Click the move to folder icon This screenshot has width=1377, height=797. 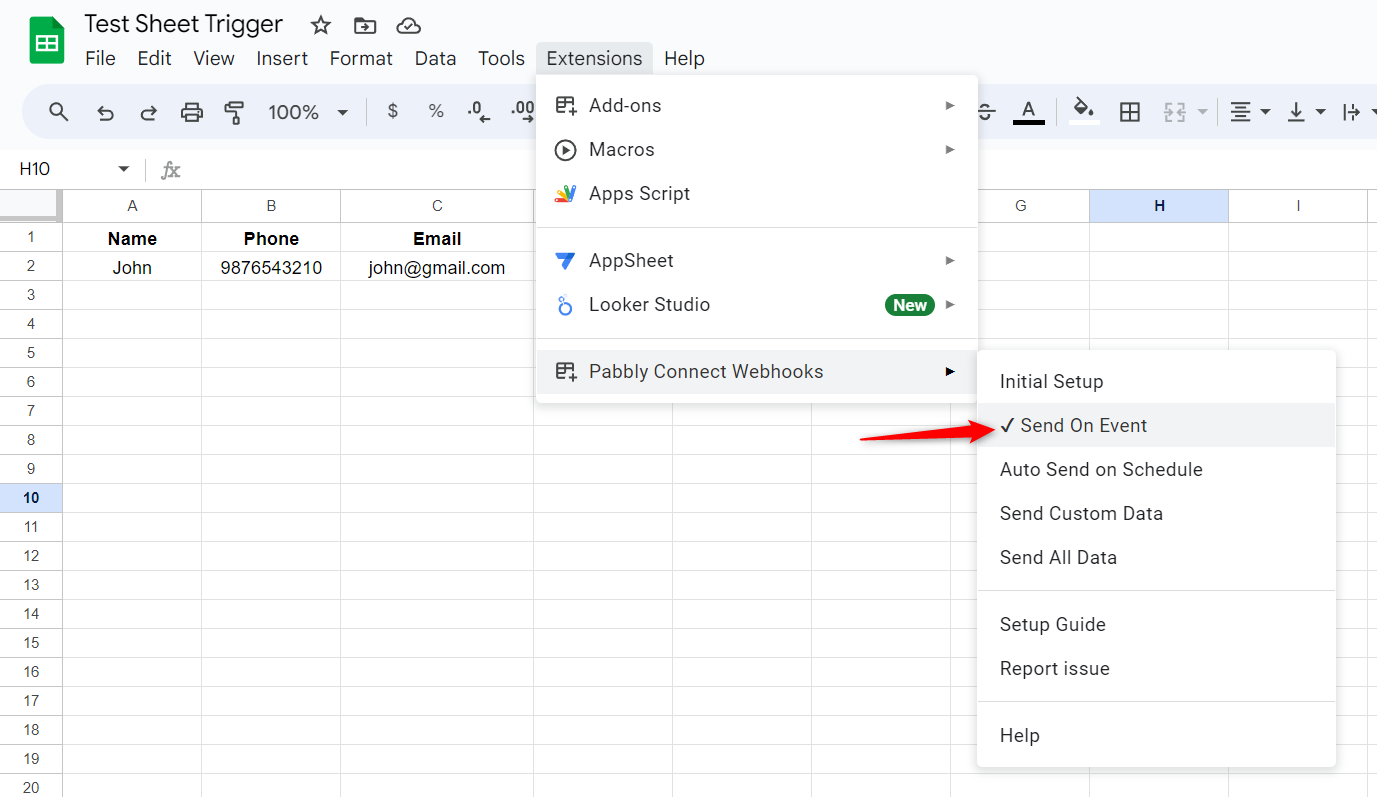(365, 25)
